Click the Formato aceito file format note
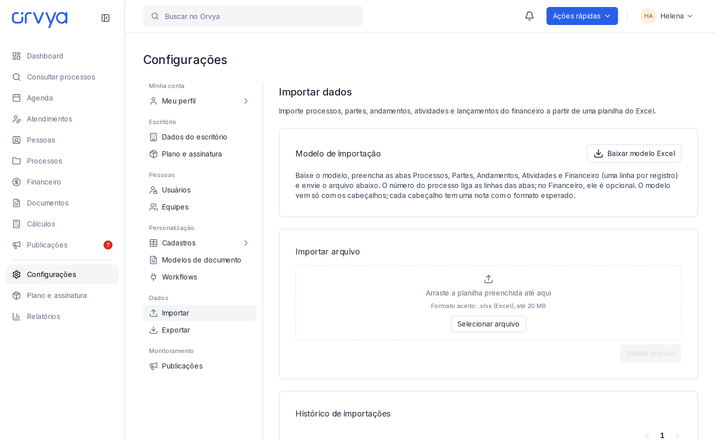Viewport: 720px width, 440px height. tap(488, 306)
